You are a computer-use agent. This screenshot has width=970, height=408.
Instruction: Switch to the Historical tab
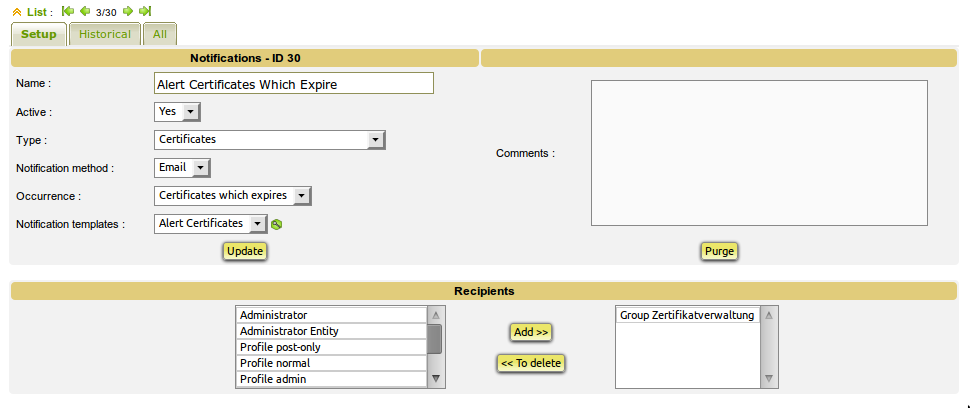click(x=105, y=34)
